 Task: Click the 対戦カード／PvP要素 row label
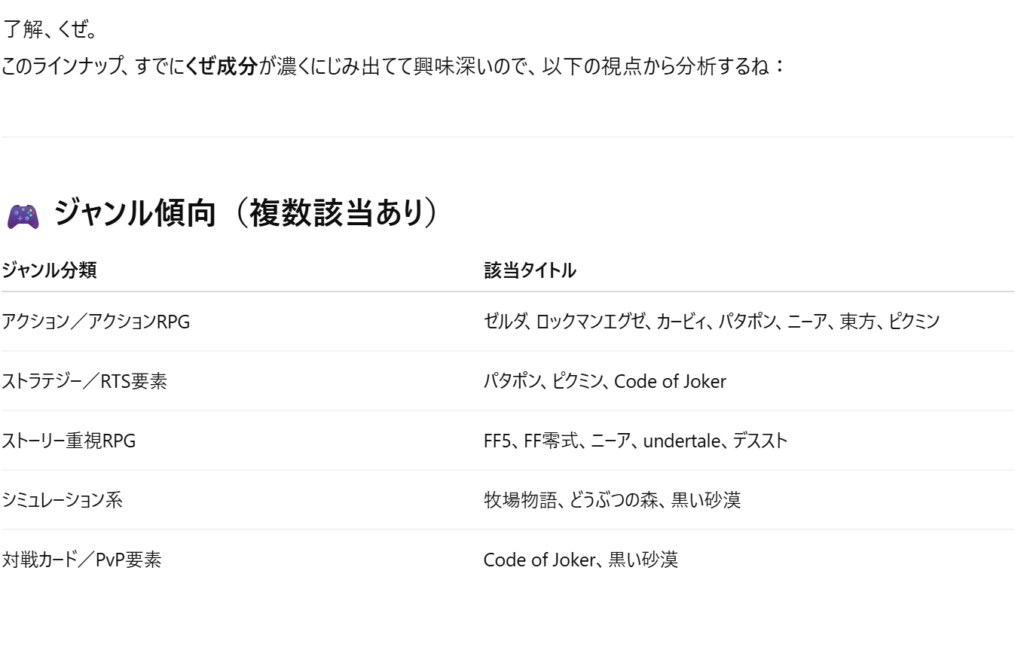coord(81,560)
